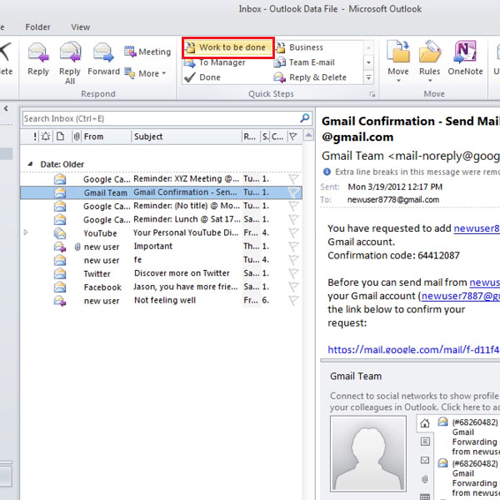The height and width of the screenshot is (500, 500).
Task: Select the 'Discover more on Twitter' message
Action: (161, 273)
